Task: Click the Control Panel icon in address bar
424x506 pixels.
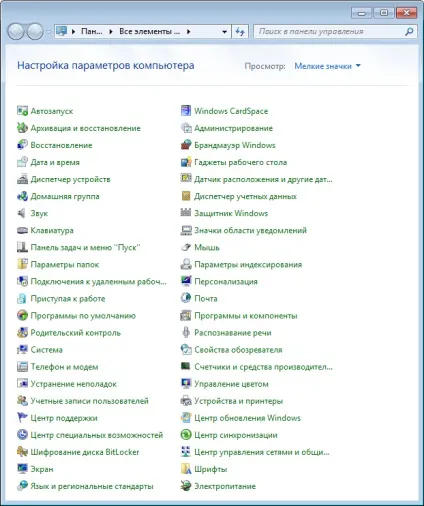Action: 62,31
